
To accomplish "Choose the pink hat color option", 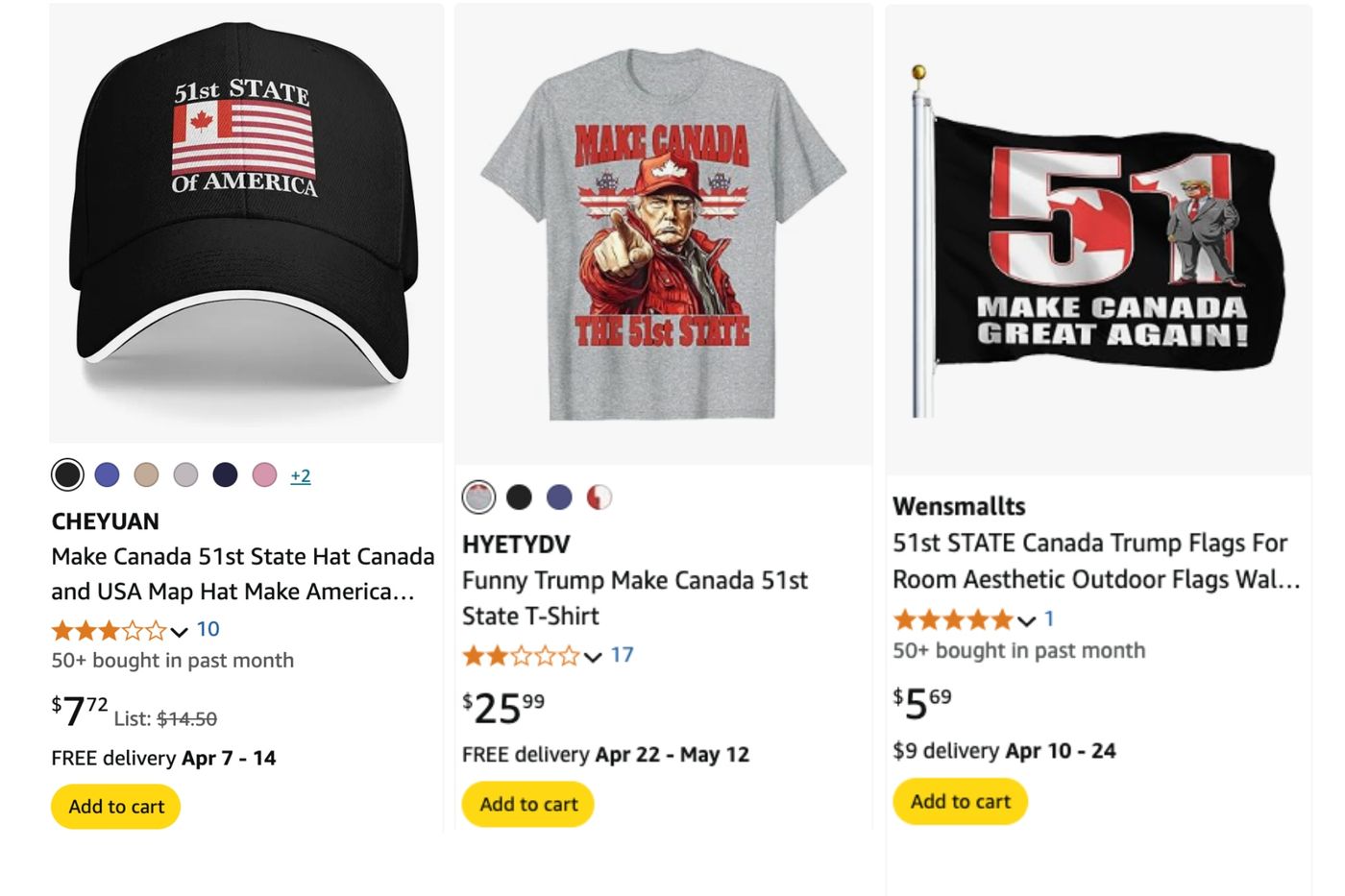I will pos(264,474).
